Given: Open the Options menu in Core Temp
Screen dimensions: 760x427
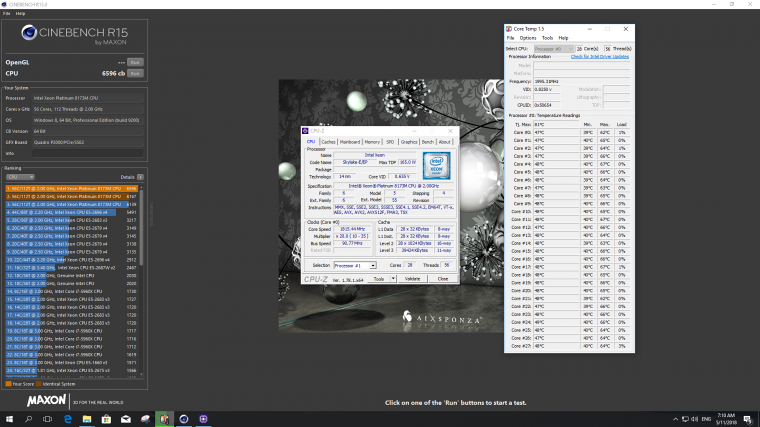Looking at the screenshot, I should (x=528, y=38).
